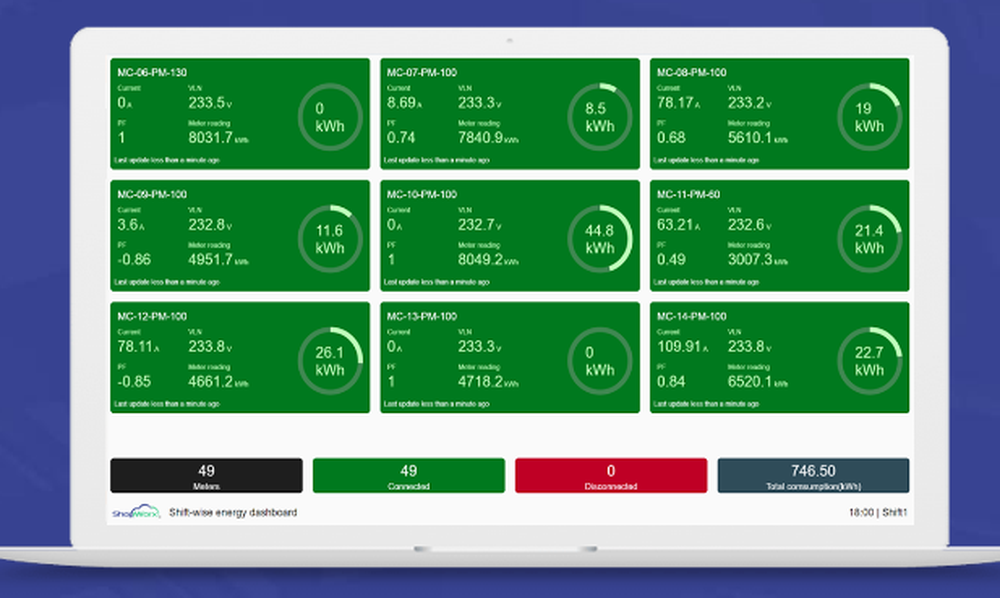The height and width of the screenshot is (598, 1000).
Task: Click the 63.21 A current value
Action: (678, 224)
